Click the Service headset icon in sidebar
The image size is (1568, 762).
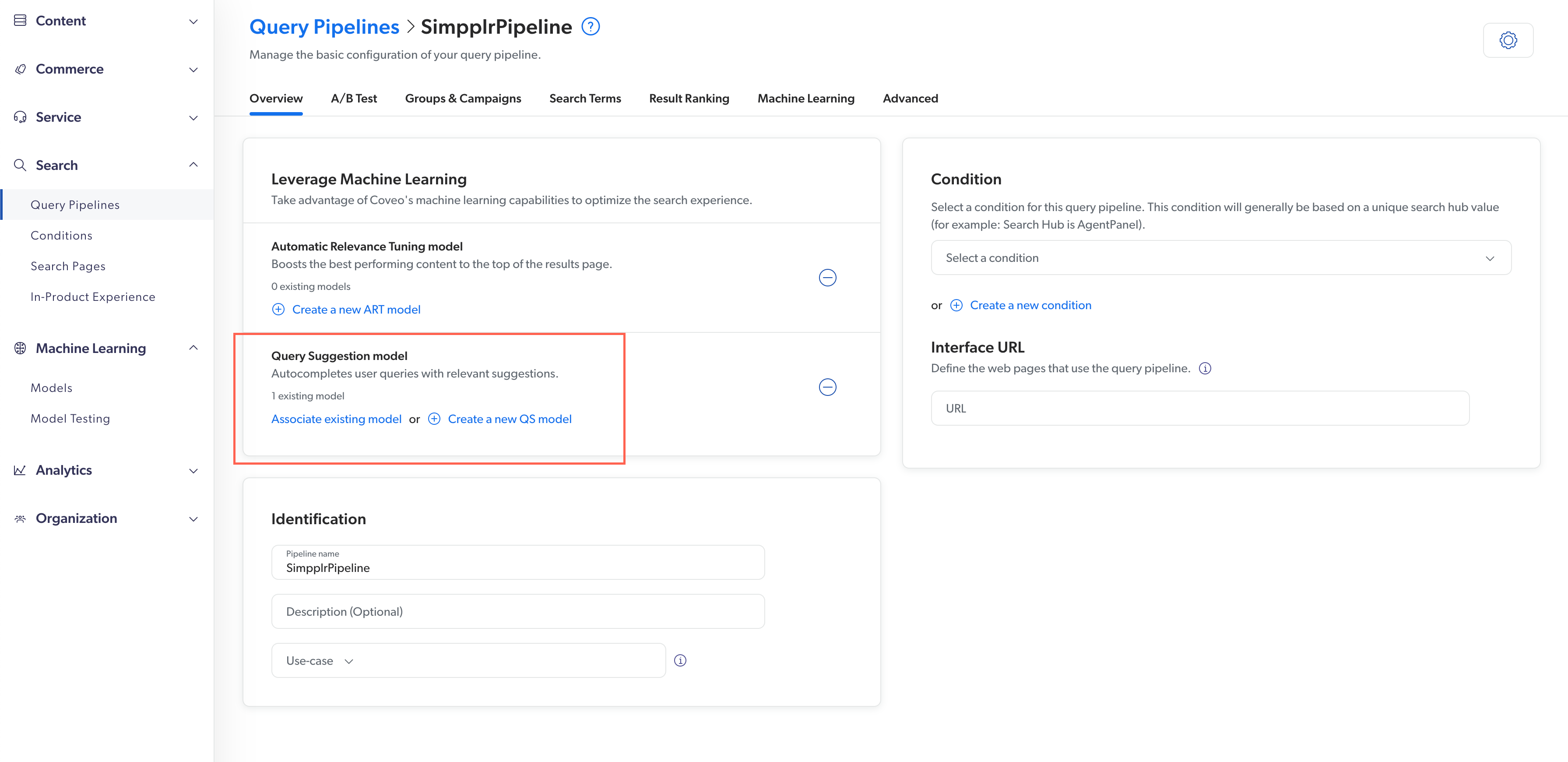coord(20,117)
